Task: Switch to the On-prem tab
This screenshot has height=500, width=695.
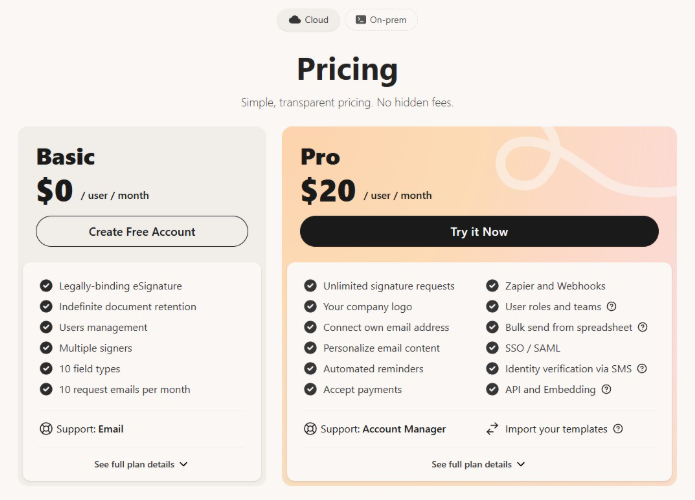Action: [x=381, y=20]
